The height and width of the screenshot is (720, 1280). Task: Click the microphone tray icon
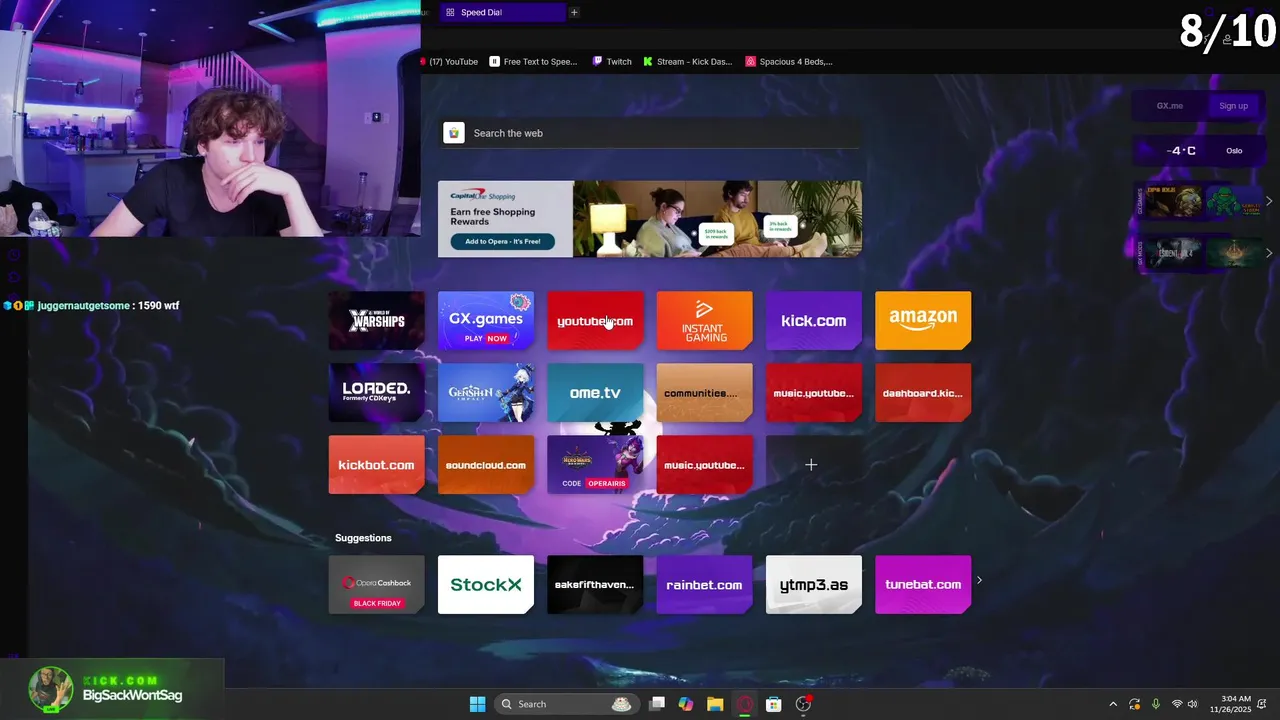point(1156,704)
